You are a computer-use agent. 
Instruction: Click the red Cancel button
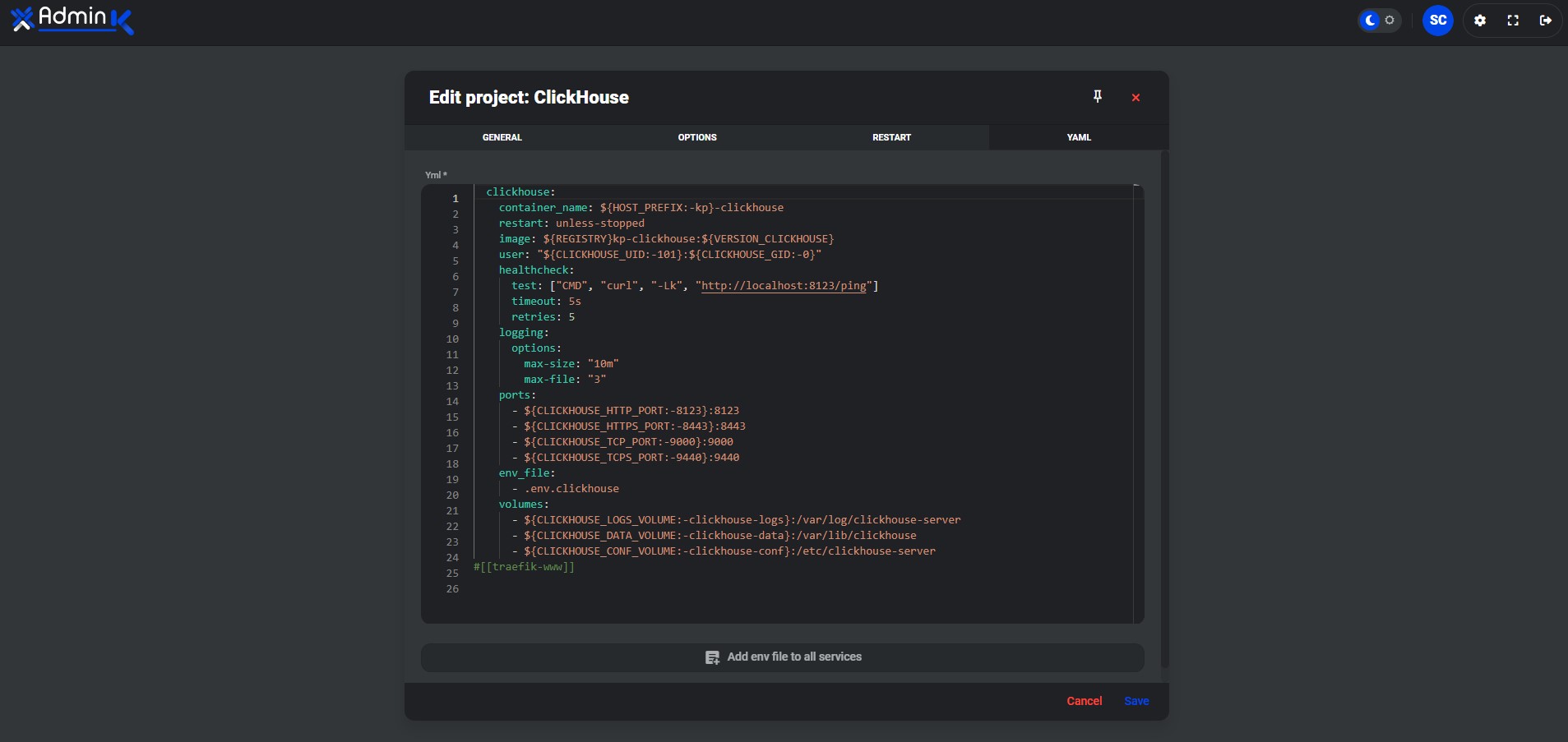coord(1084,701)
